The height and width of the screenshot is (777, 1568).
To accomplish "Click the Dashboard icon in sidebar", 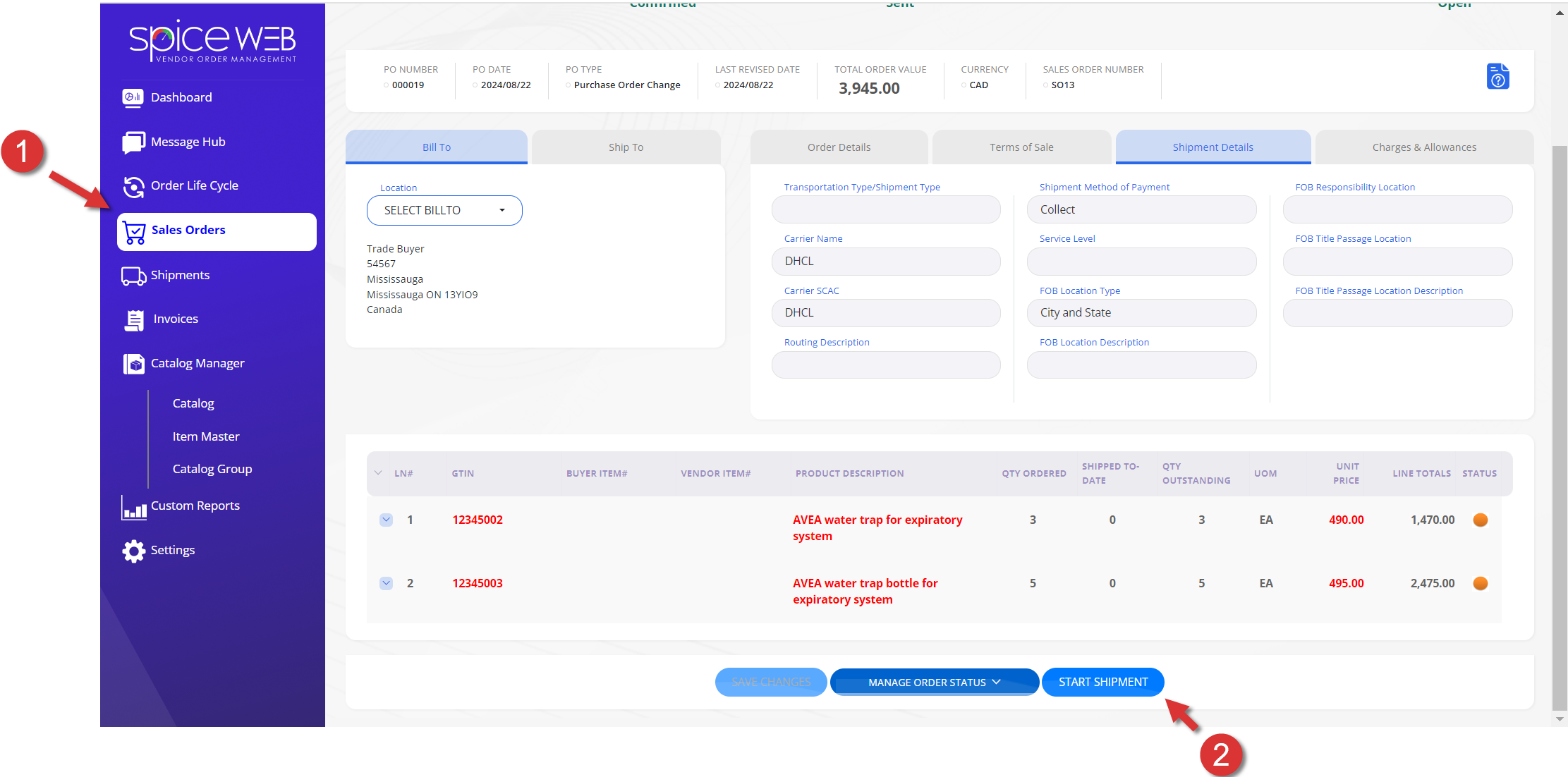I will 133,97.
